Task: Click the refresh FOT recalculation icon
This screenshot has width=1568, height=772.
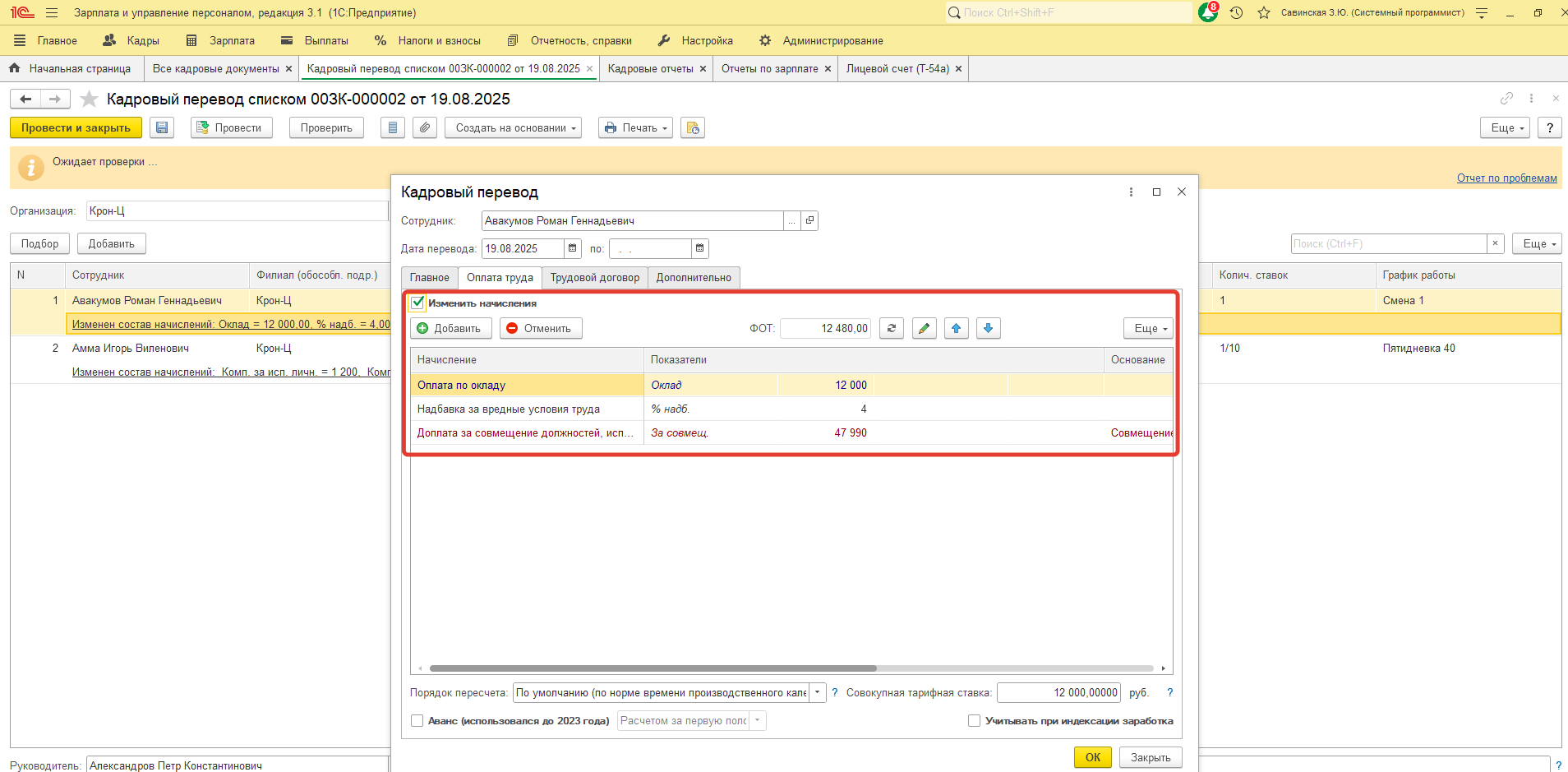Action: (x=892, y=328)
